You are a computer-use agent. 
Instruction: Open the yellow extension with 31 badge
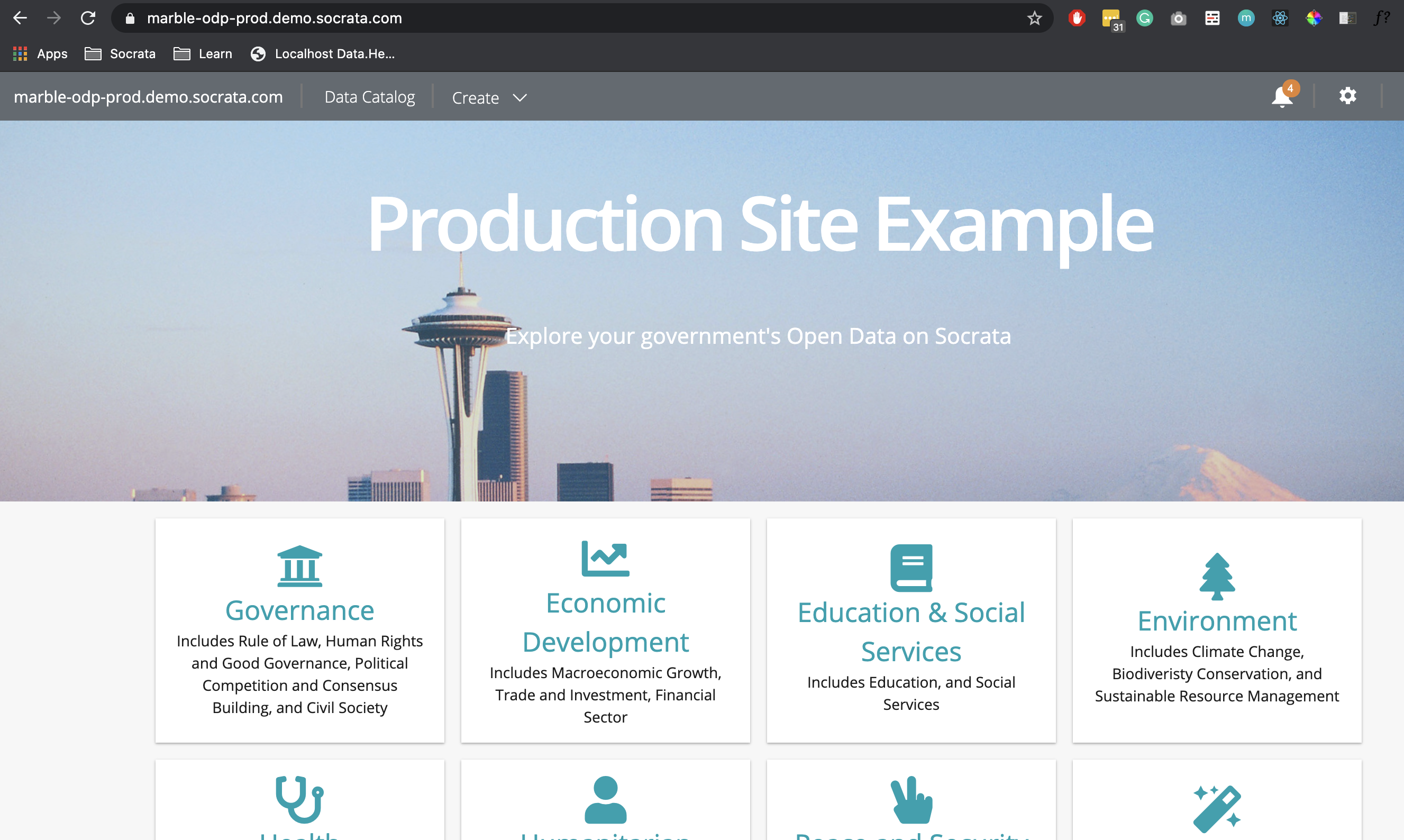(x=1113, y=20)
